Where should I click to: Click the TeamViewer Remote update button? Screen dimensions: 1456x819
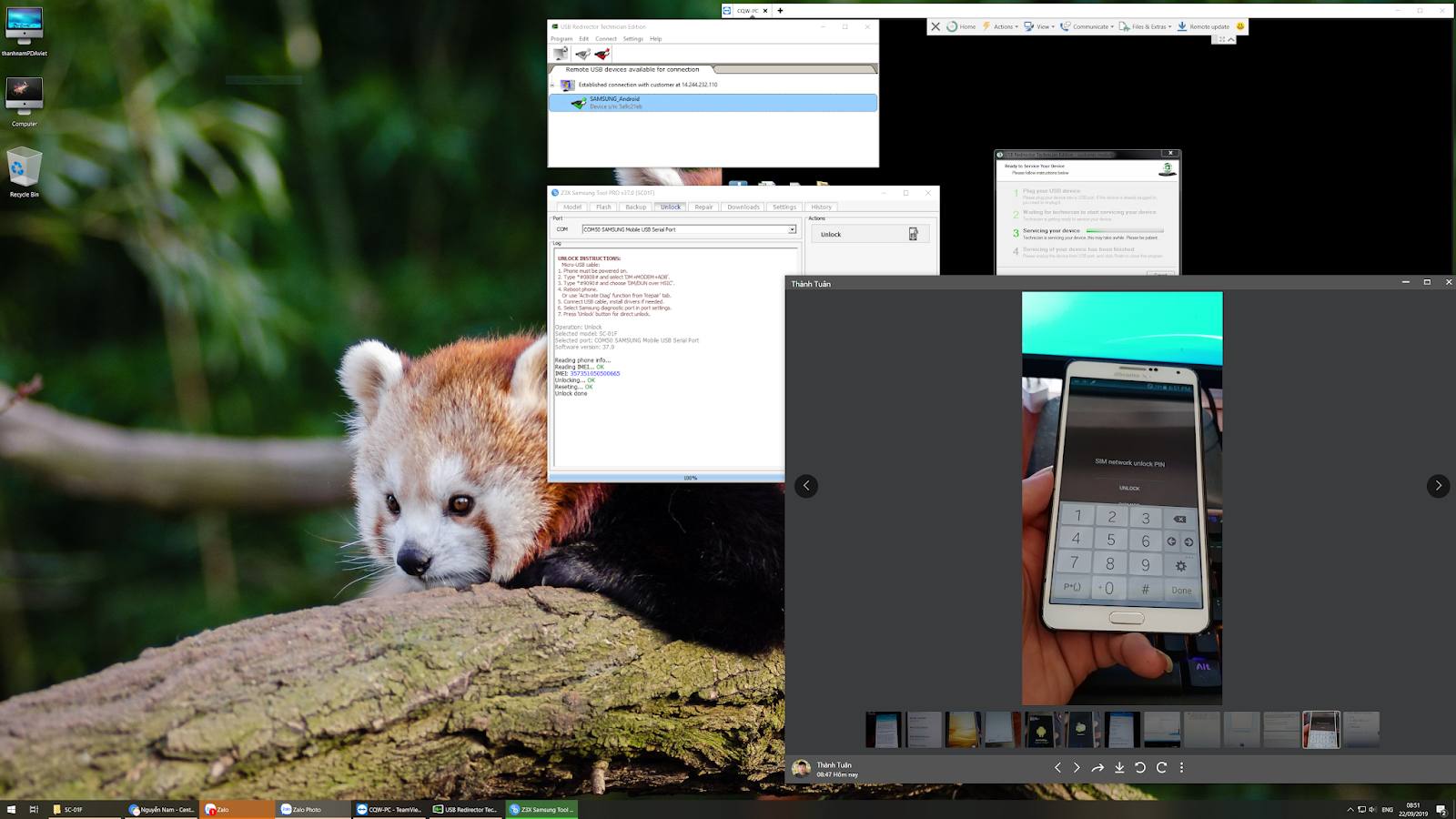click(1204, 26)
